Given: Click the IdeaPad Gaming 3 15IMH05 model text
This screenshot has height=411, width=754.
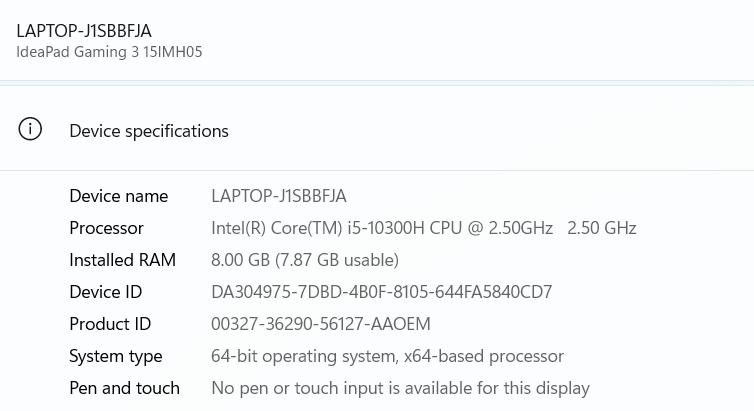Looking at the screenshot, I should tap(109, 52).
